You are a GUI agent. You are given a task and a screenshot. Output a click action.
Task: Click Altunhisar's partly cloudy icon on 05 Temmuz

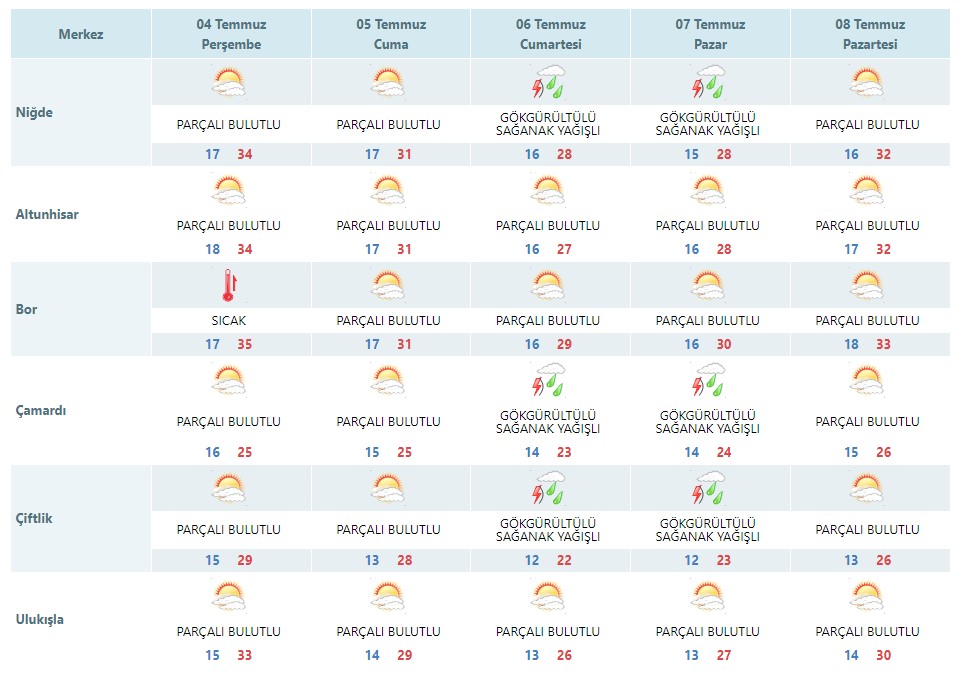click(x=388, y=190)
